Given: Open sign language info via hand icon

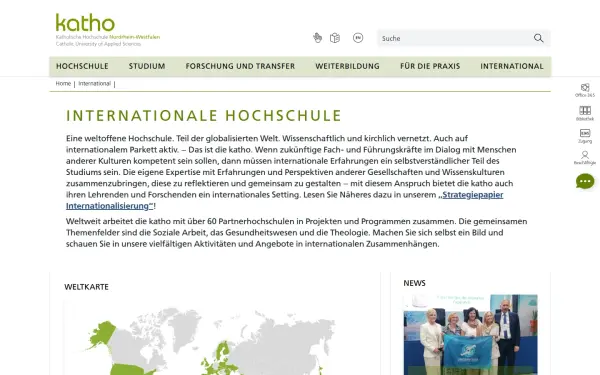Looking at the screenshot, I should pyautogui.click(x=317, y=38).
